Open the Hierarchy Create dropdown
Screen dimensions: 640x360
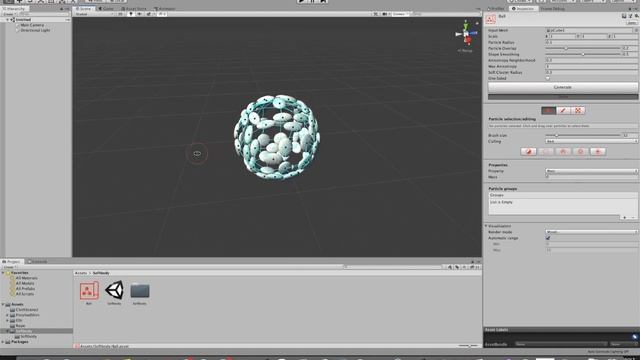(9, 14)
